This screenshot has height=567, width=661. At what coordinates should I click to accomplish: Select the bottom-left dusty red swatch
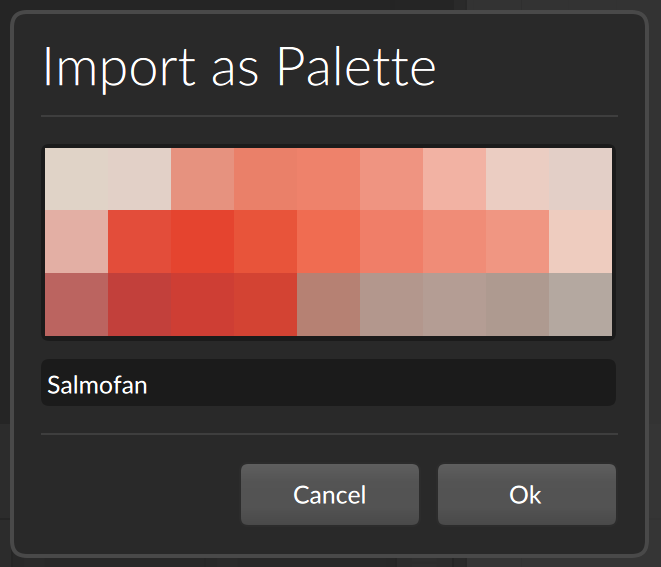click(x=76, y=304)
